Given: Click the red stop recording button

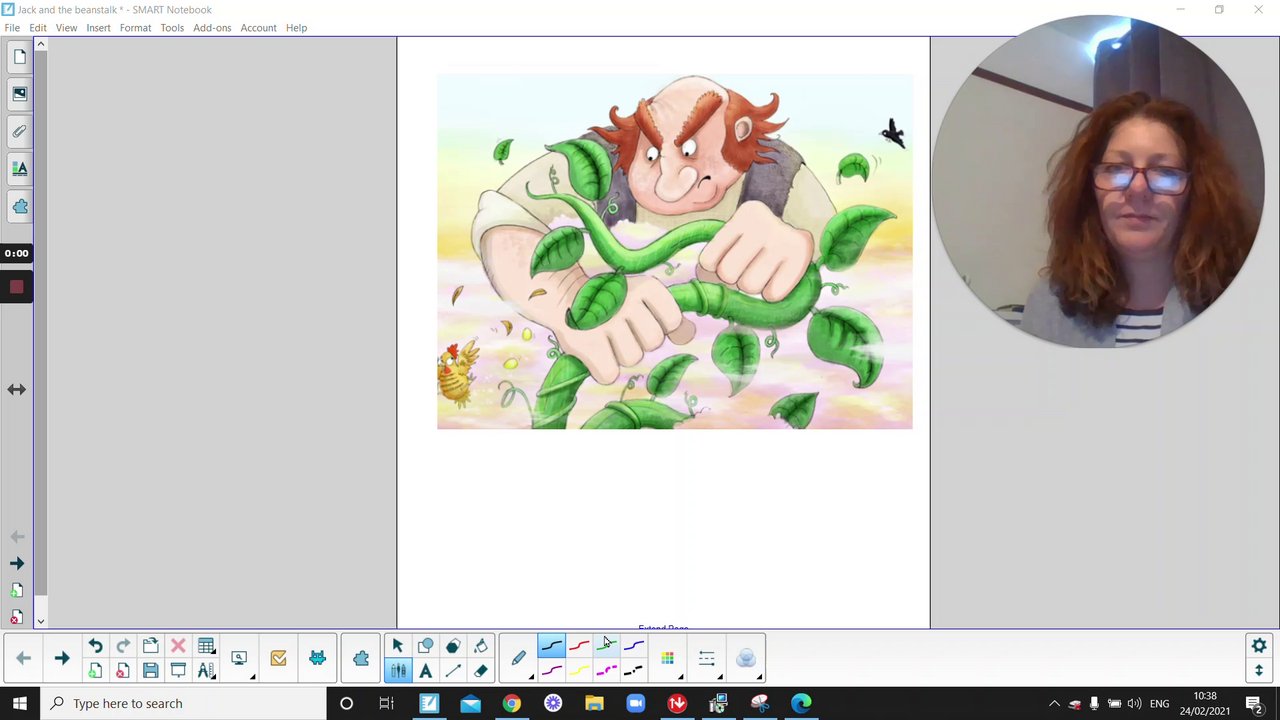Looking at the screenshot, I should tap(16, 287).
